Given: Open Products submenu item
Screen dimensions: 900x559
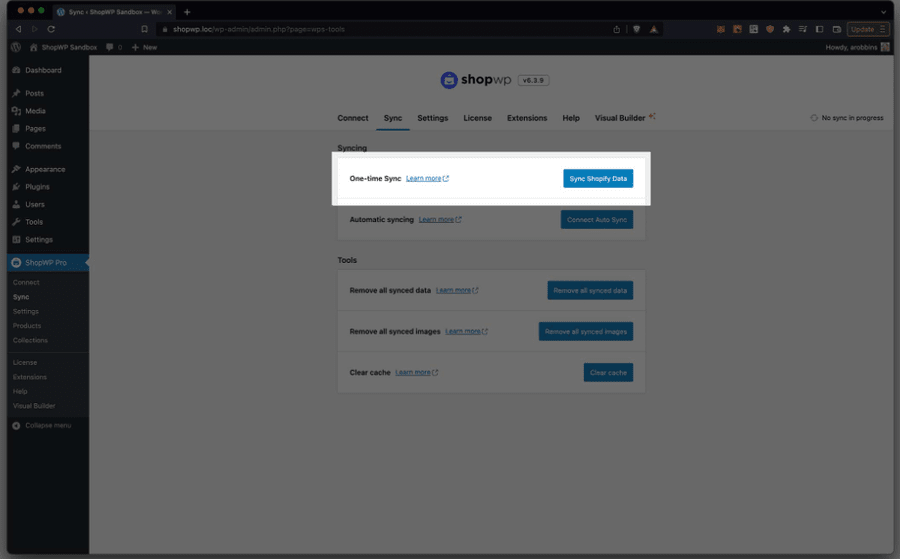Looking at the screenshot, I should pyautogui.click(x=27, y=325).
